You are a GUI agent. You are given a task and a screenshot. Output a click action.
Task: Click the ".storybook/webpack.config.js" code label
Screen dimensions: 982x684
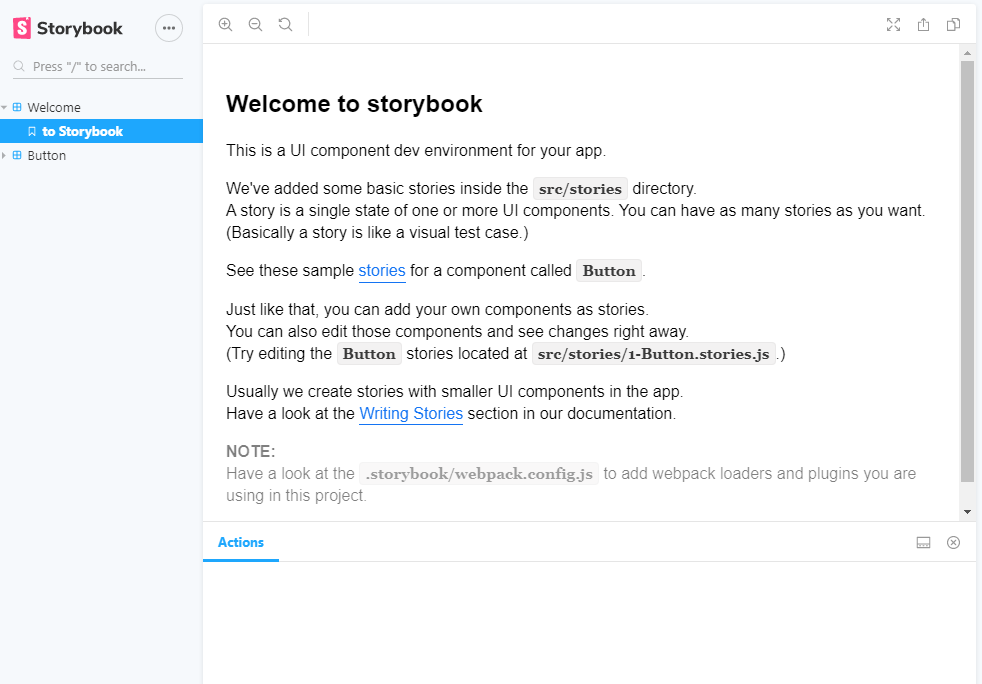click(479, 474)
